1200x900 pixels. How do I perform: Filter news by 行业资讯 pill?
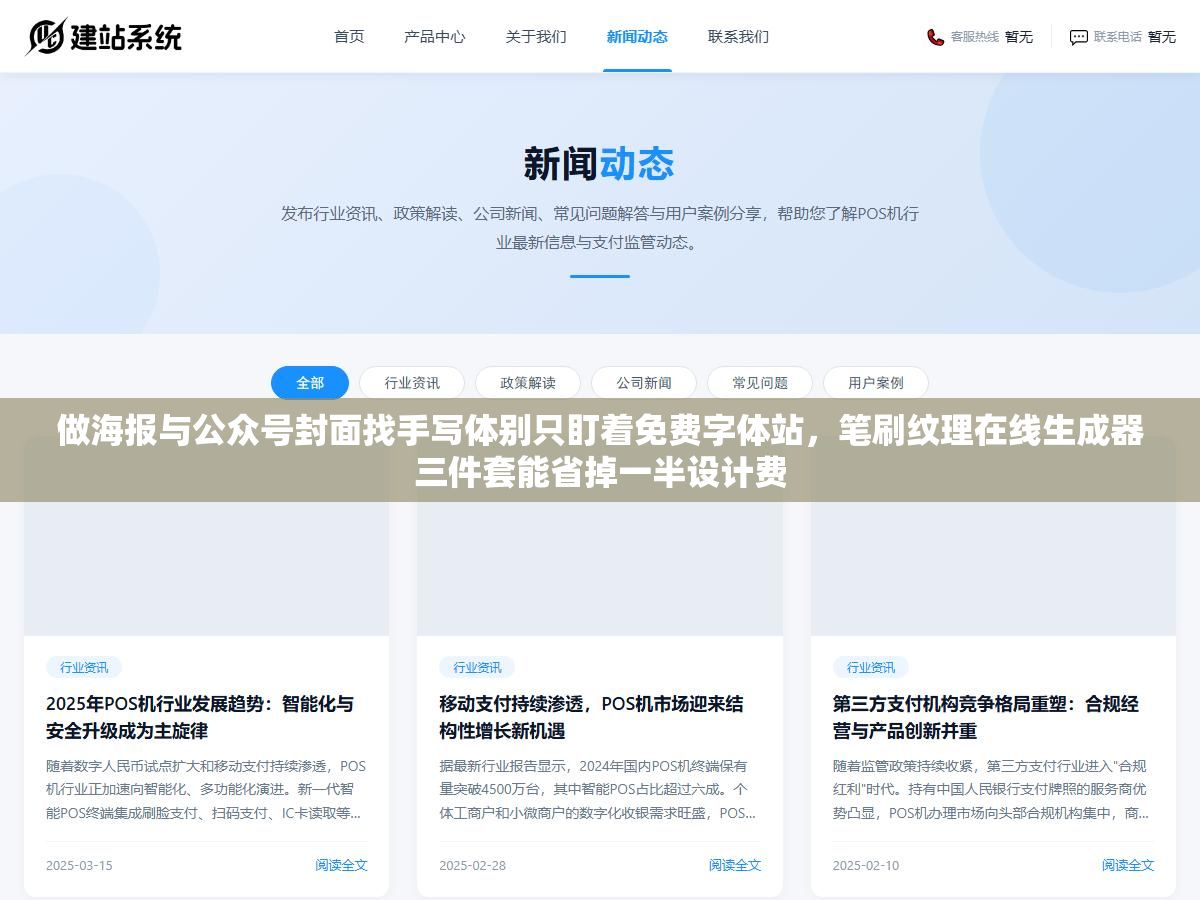[412, 383]
